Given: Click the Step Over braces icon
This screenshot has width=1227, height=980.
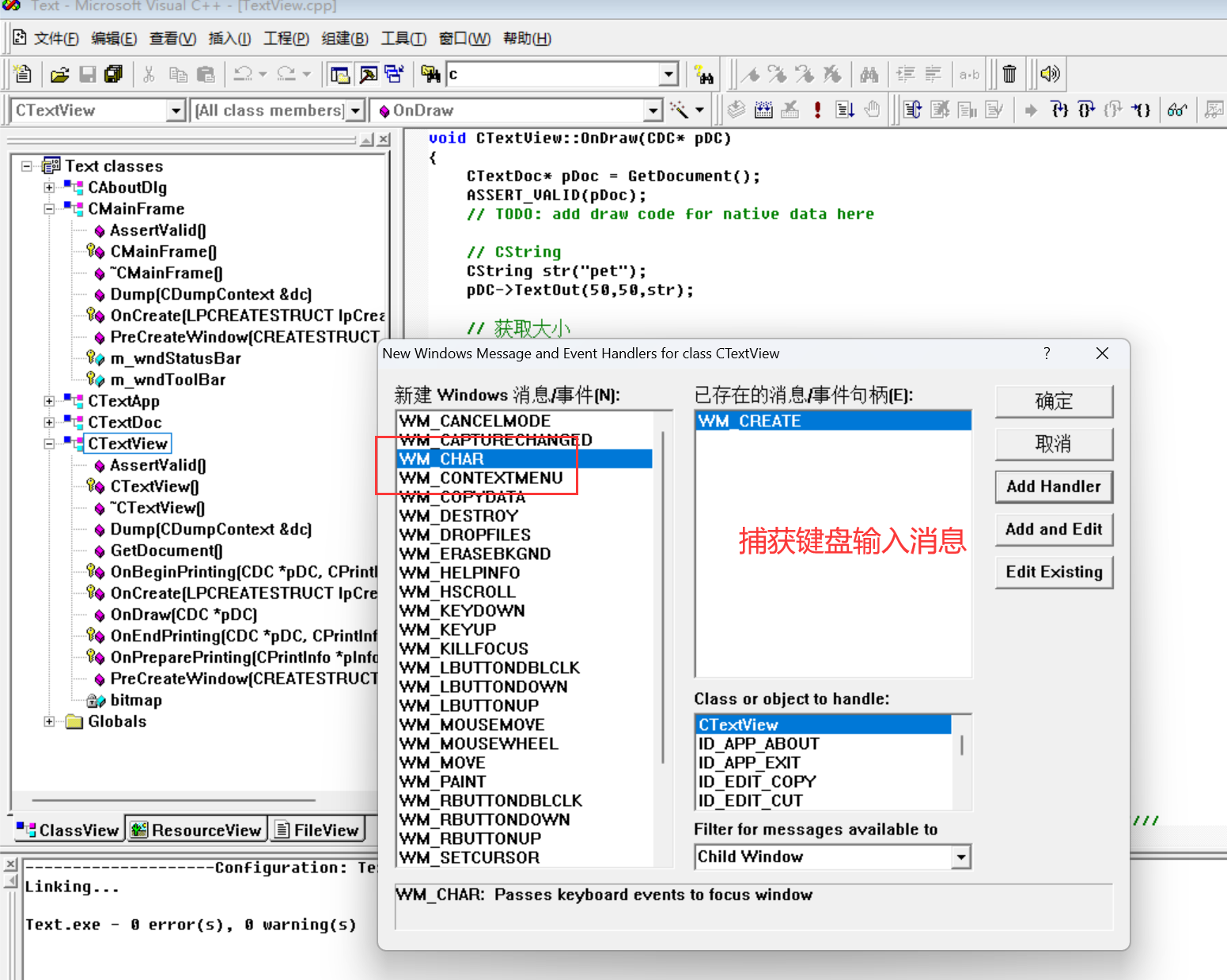Looking at the screenshot, I should click(x=1086, y=110).
